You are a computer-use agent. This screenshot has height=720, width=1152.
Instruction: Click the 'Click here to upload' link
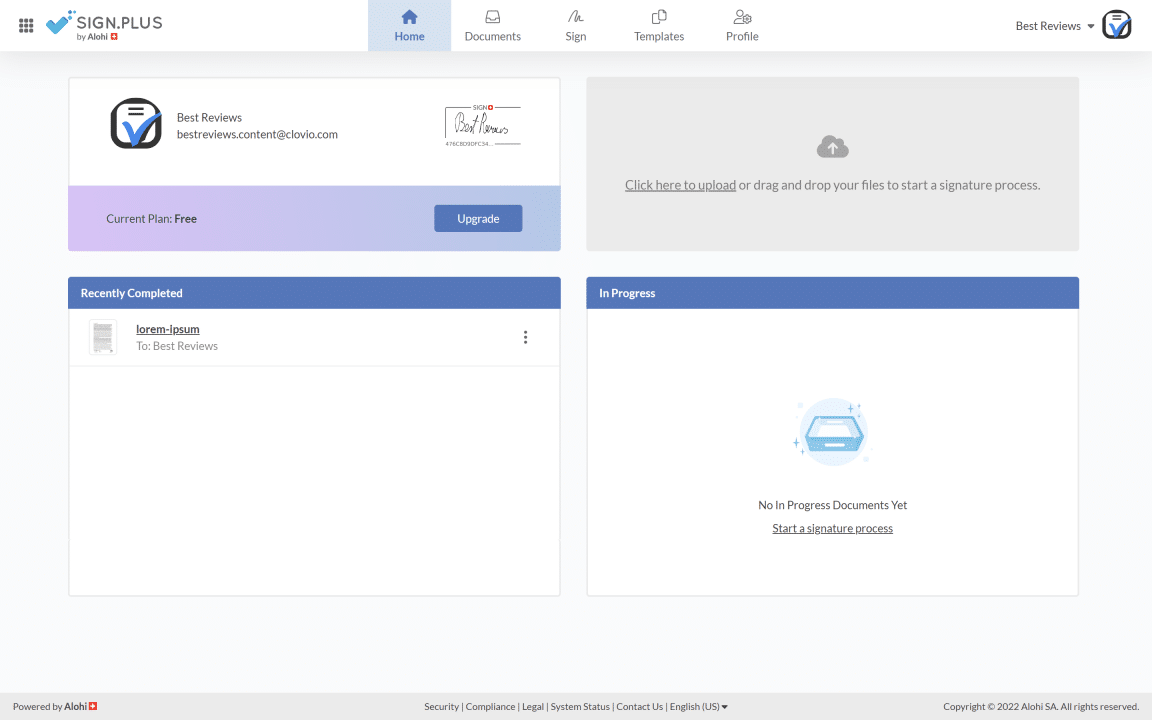pos(680,185)
